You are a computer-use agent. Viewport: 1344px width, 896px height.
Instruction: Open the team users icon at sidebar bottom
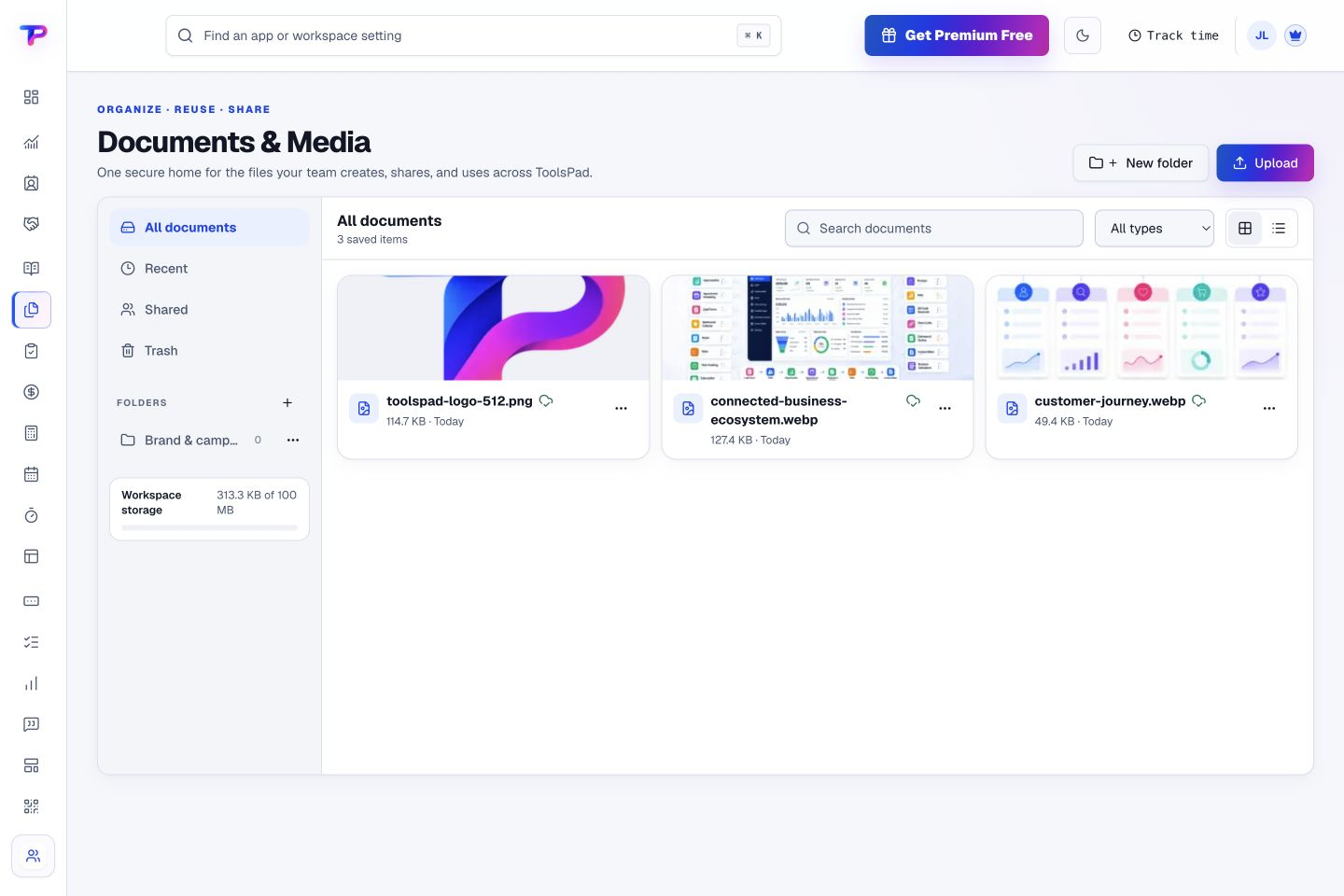tap(33, 856)
